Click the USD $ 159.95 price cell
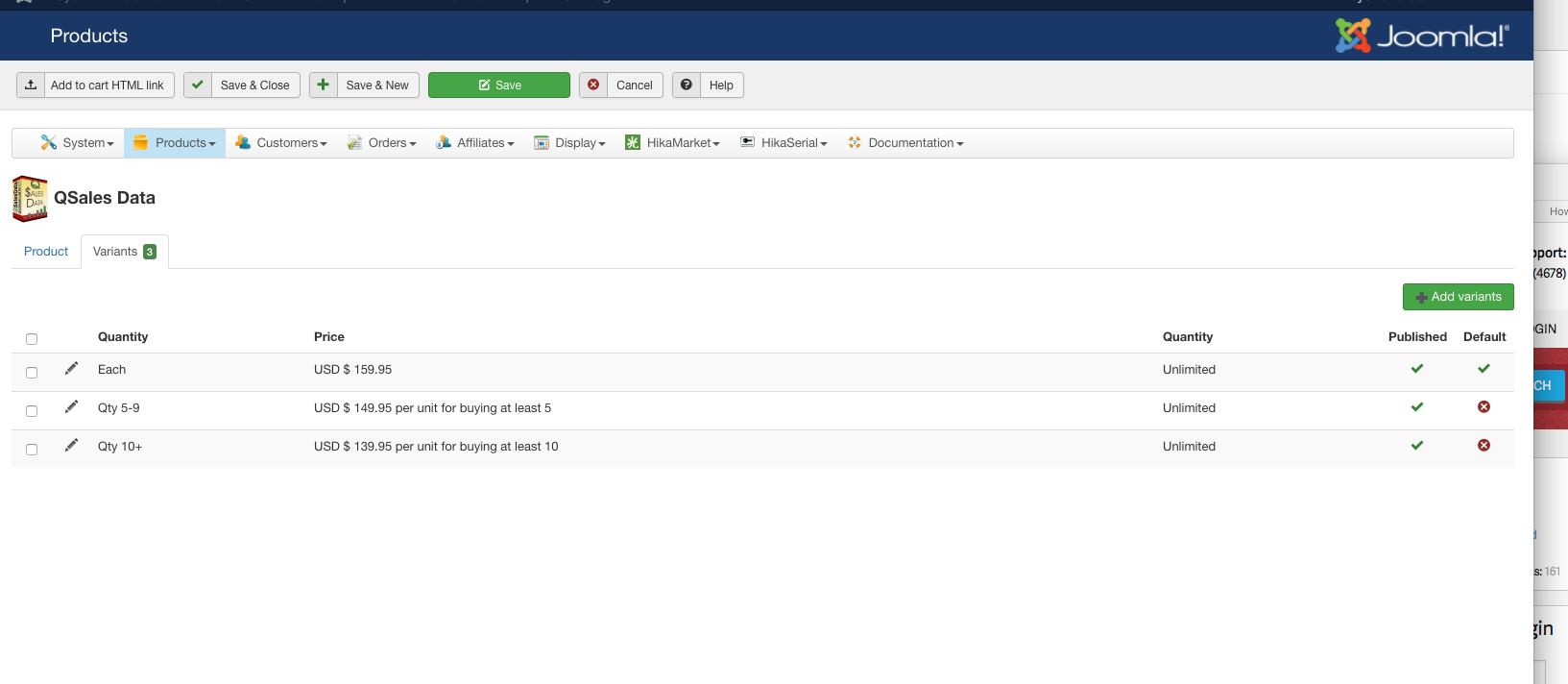The width and height of the screenshot is (1568, 684). 352,370
